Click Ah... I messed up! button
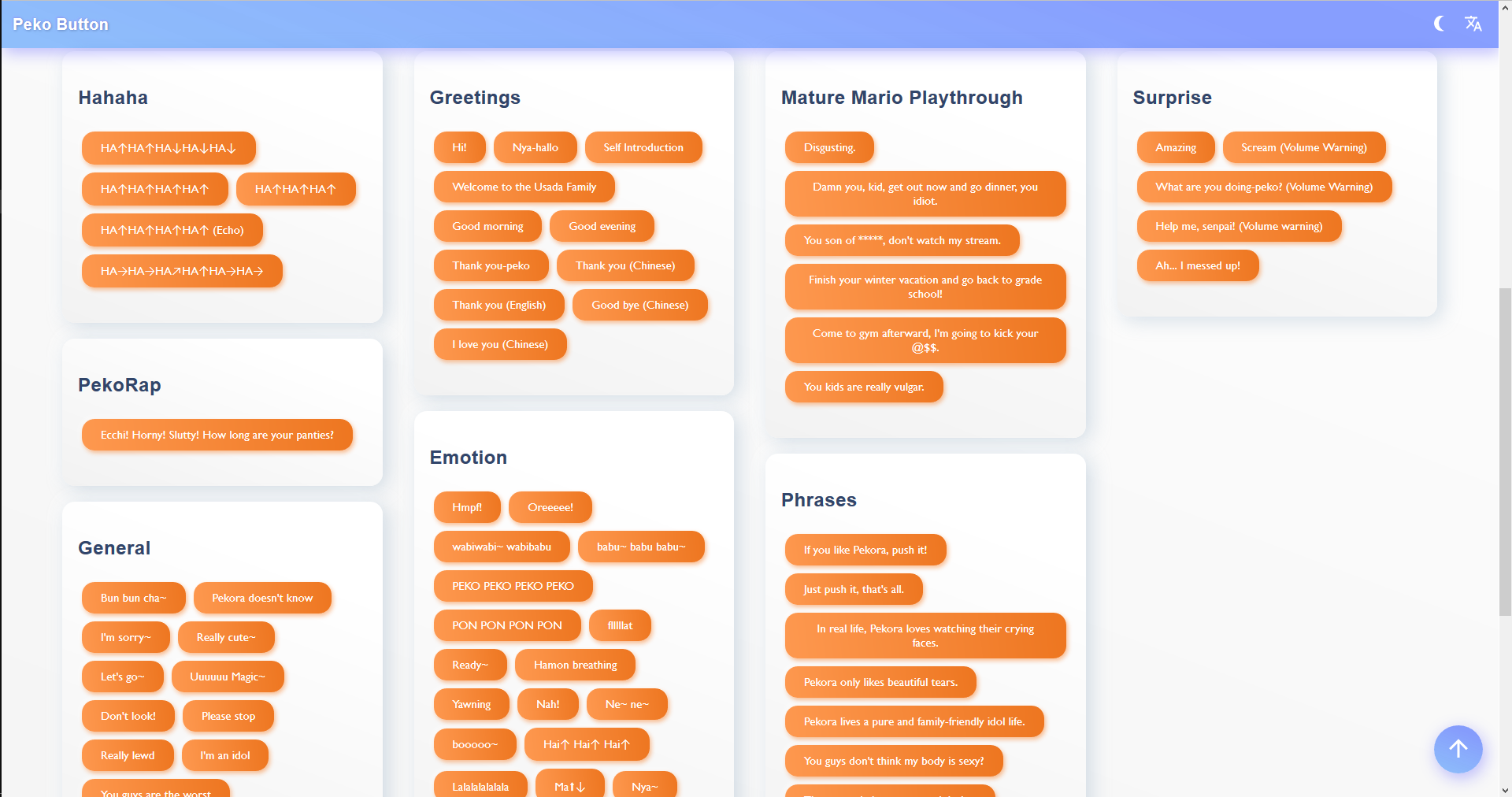1512x797 pixels. pyautogui.click(x=1198, y=265)
